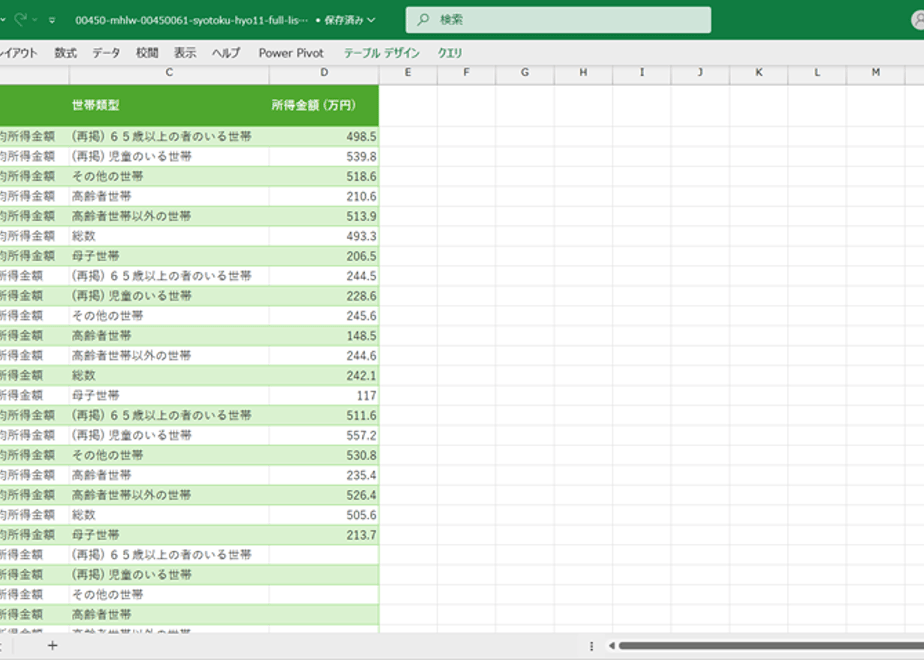The width and height of the screenshot is (924, 660).
Task: Select column H header
Action: [x=583, y=72]
